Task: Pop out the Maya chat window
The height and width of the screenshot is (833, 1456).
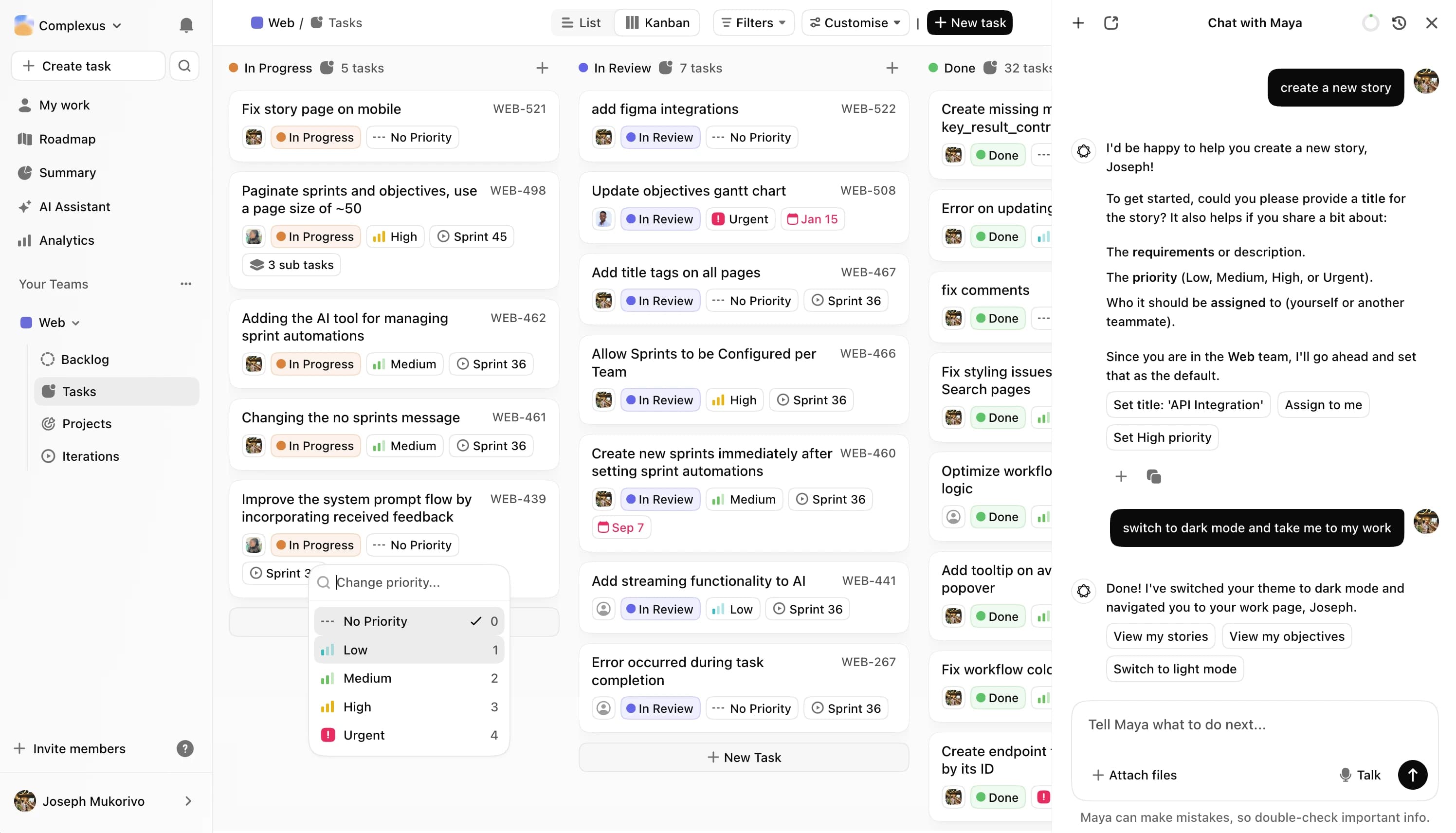Action: 1111,22
